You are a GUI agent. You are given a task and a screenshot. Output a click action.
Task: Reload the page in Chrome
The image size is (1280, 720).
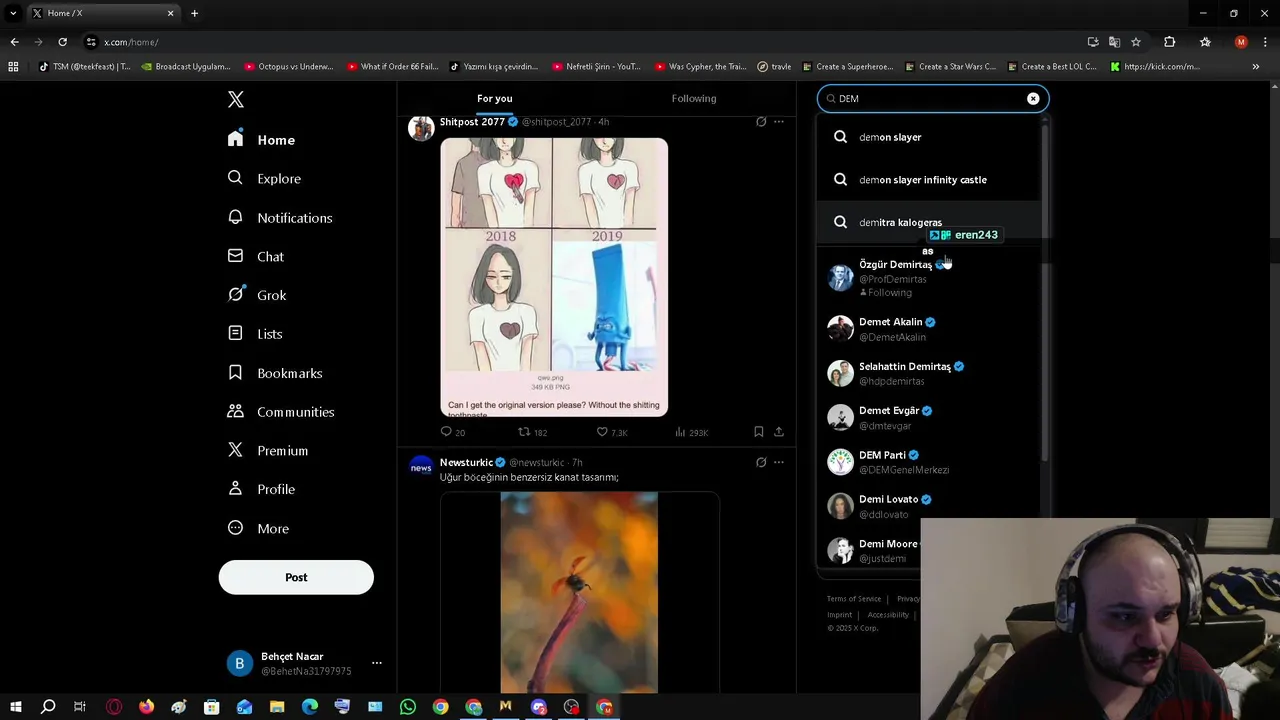pyautogui.click(x=62, y=42)
